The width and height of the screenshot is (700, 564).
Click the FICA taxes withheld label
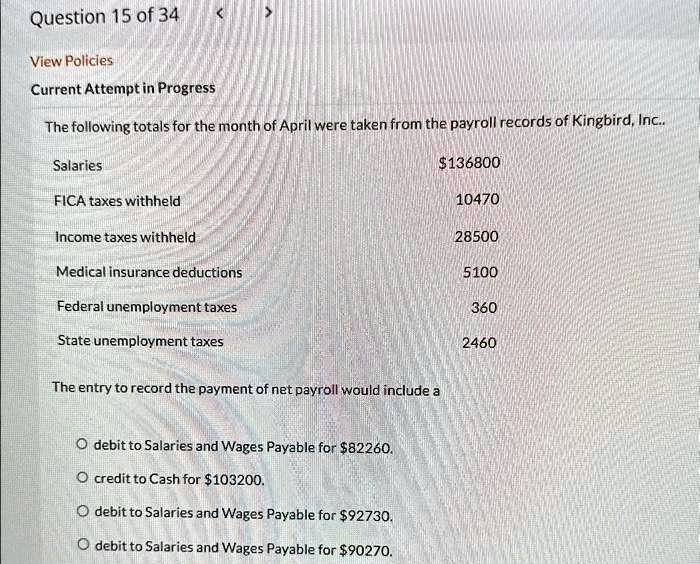tap(117, 201)
